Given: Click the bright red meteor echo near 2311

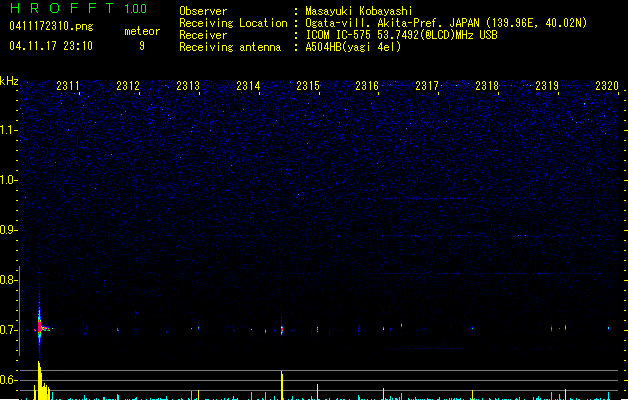Looking at the screenshot, I should coord(40,327).
